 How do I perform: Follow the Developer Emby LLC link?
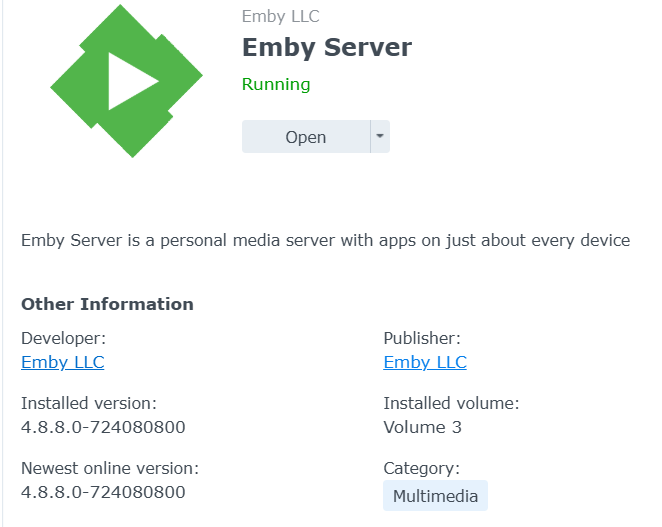tap(62, 362)
